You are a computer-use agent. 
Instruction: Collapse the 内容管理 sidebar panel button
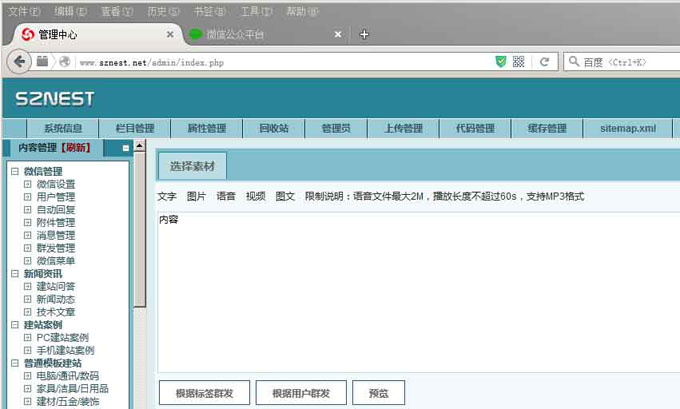(125, 148)
